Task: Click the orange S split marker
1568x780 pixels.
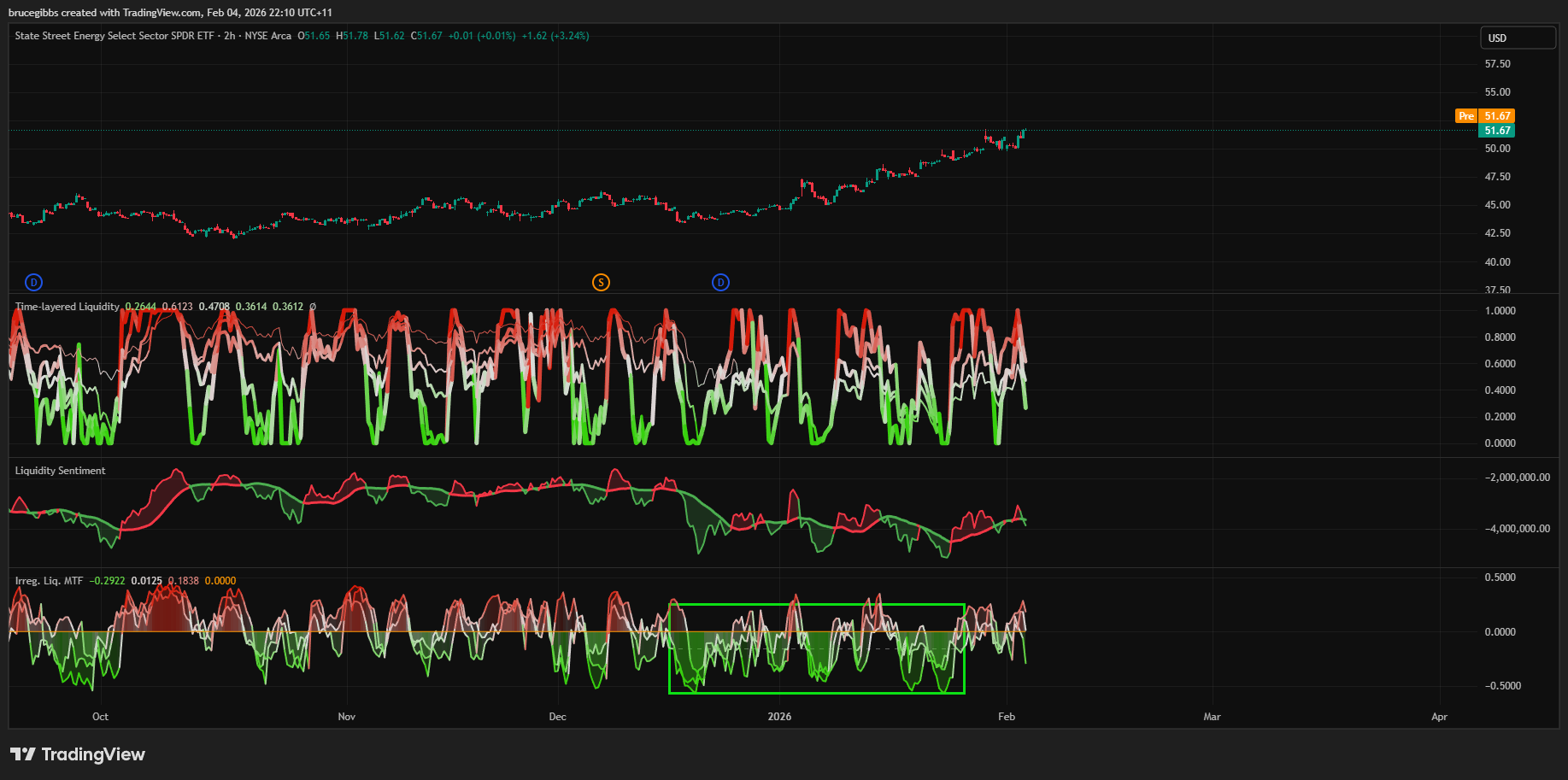Action: coord(601,283)
